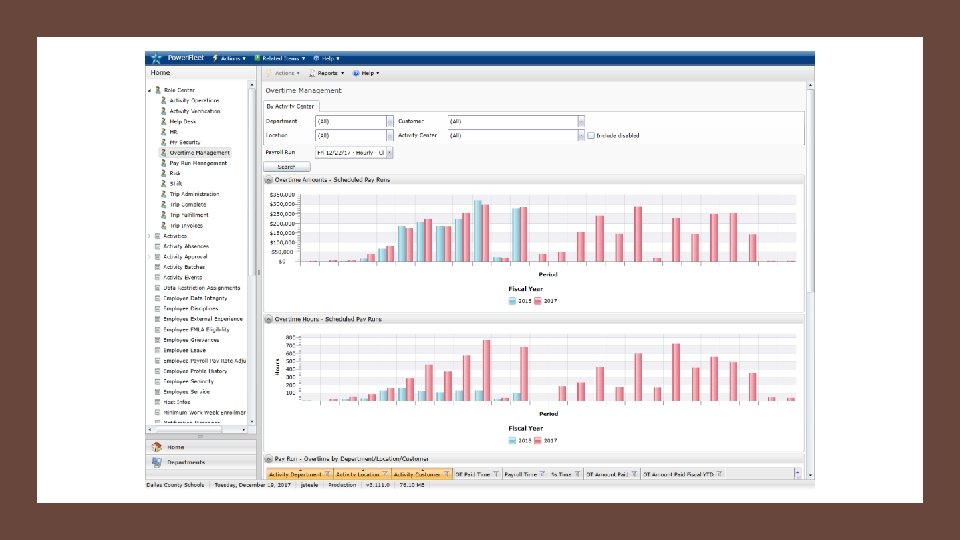Click the Departments icon in the bottom navigation
This screenshot has width=960, height=540.
click(x=157, y=462)
